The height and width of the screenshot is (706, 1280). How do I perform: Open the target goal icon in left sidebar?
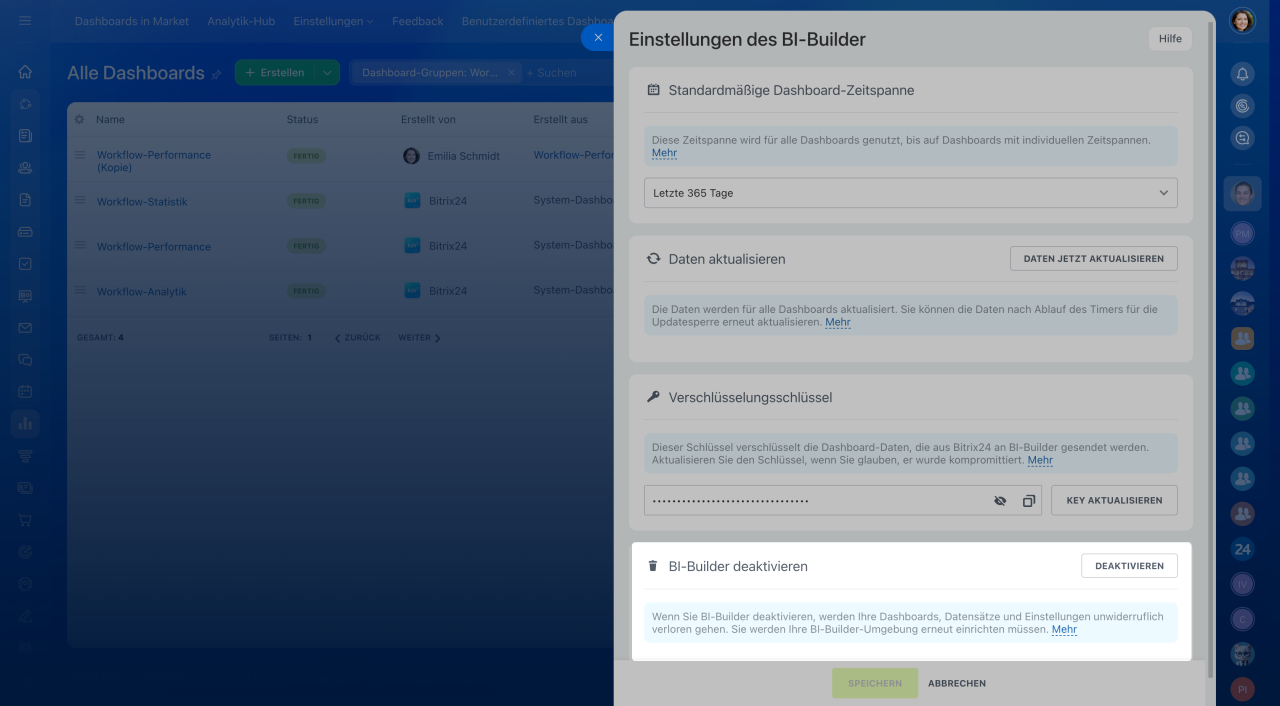click(x=25, y=552)
